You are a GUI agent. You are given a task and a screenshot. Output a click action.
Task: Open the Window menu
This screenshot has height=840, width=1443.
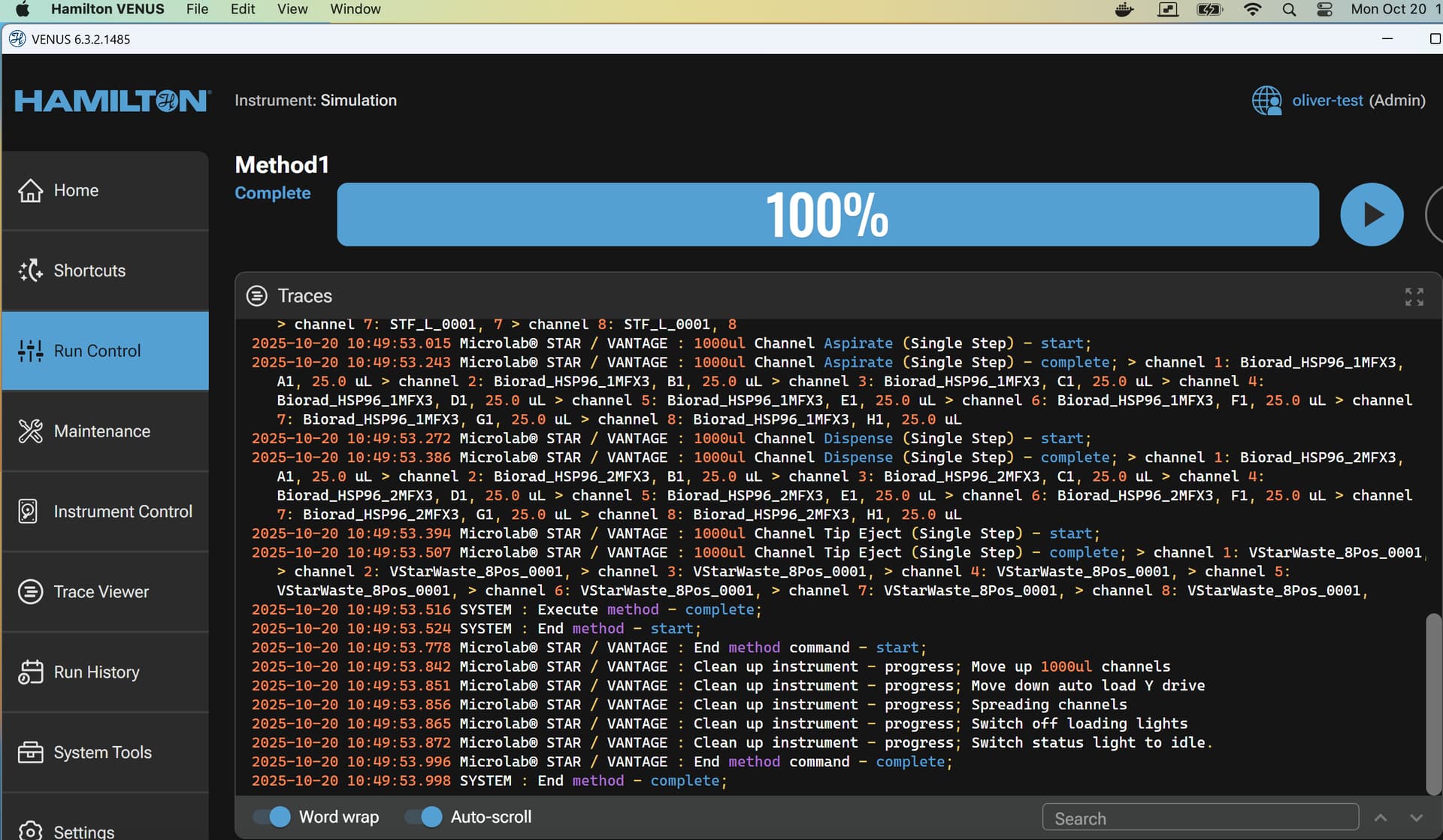tap(355, 9)
